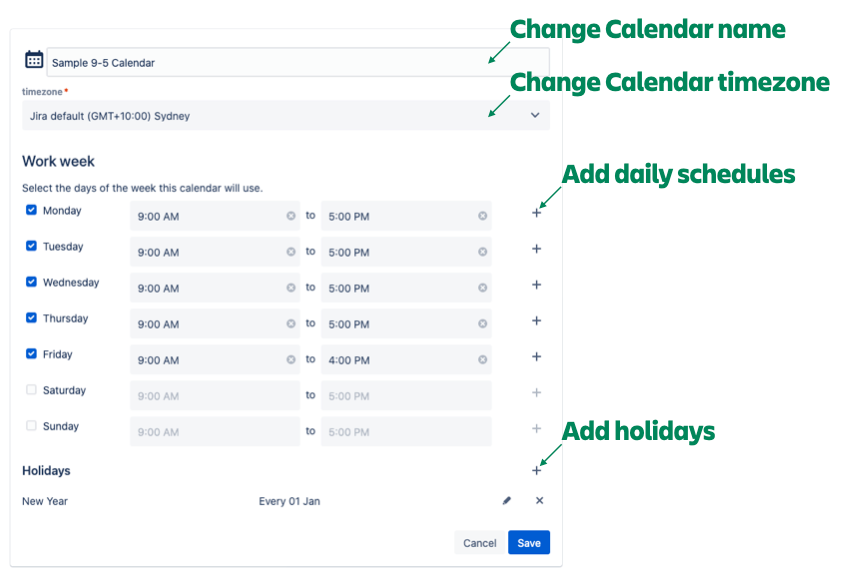The image size is (841, 583).
Task: Clear Friday's 4:00 PM end time
Action: [x=482, y=360]
